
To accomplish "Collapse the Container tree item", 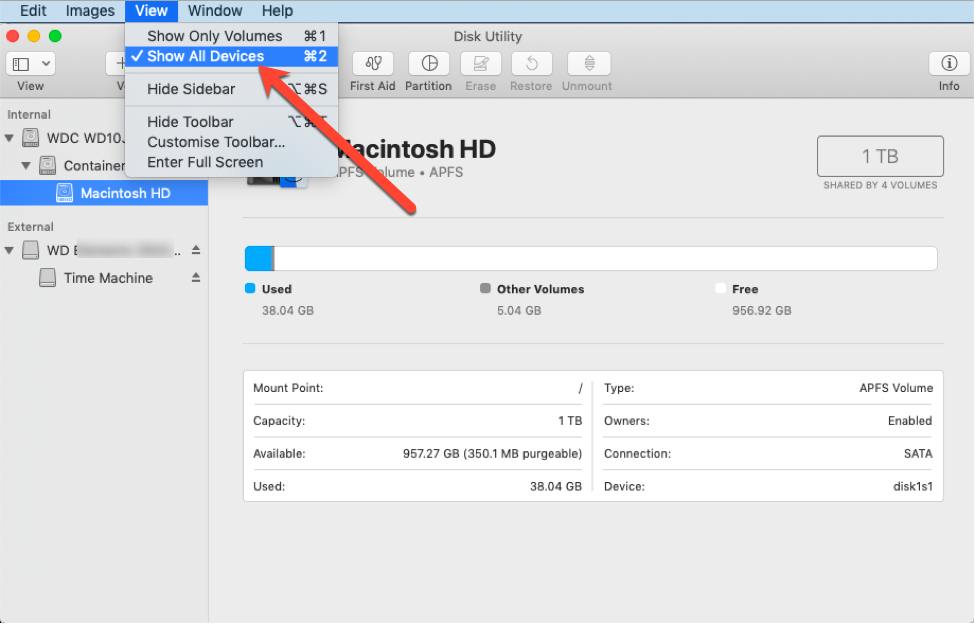I will coord(26,165).
